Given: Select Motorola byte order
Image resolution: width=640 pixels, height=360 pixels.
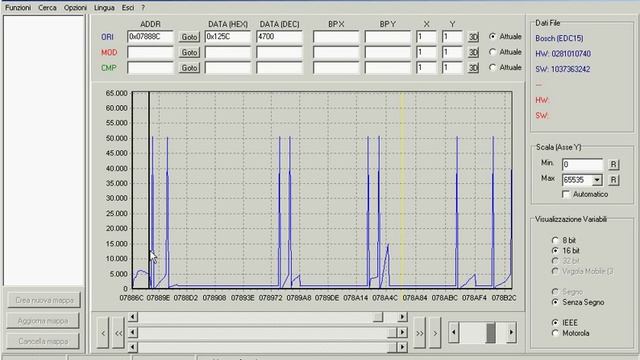Looking at the screenshot, I should pyautogui.click(x=555, y=333).
